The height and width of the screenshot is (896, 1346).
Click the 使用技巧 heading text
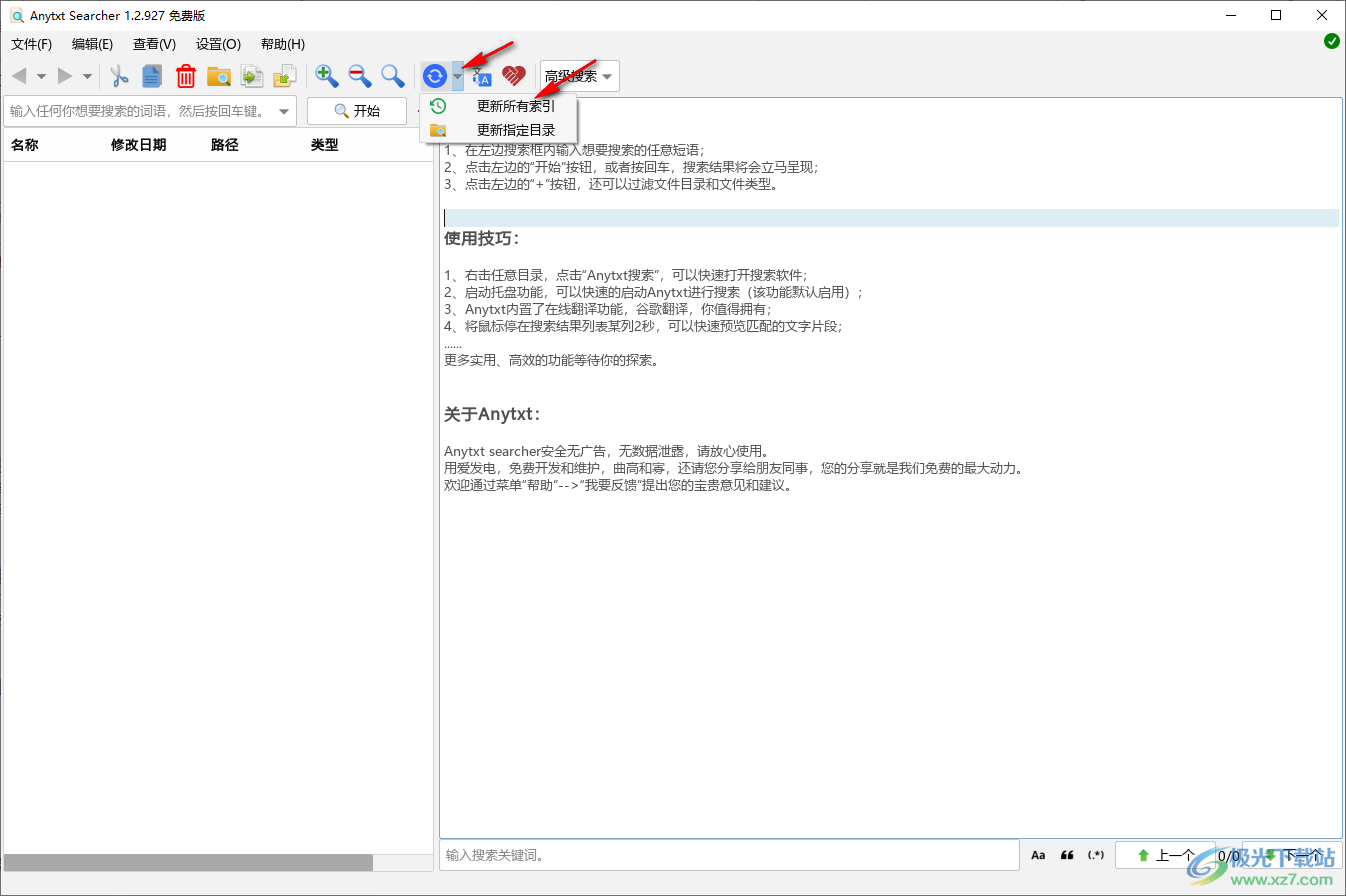[481, 239]
